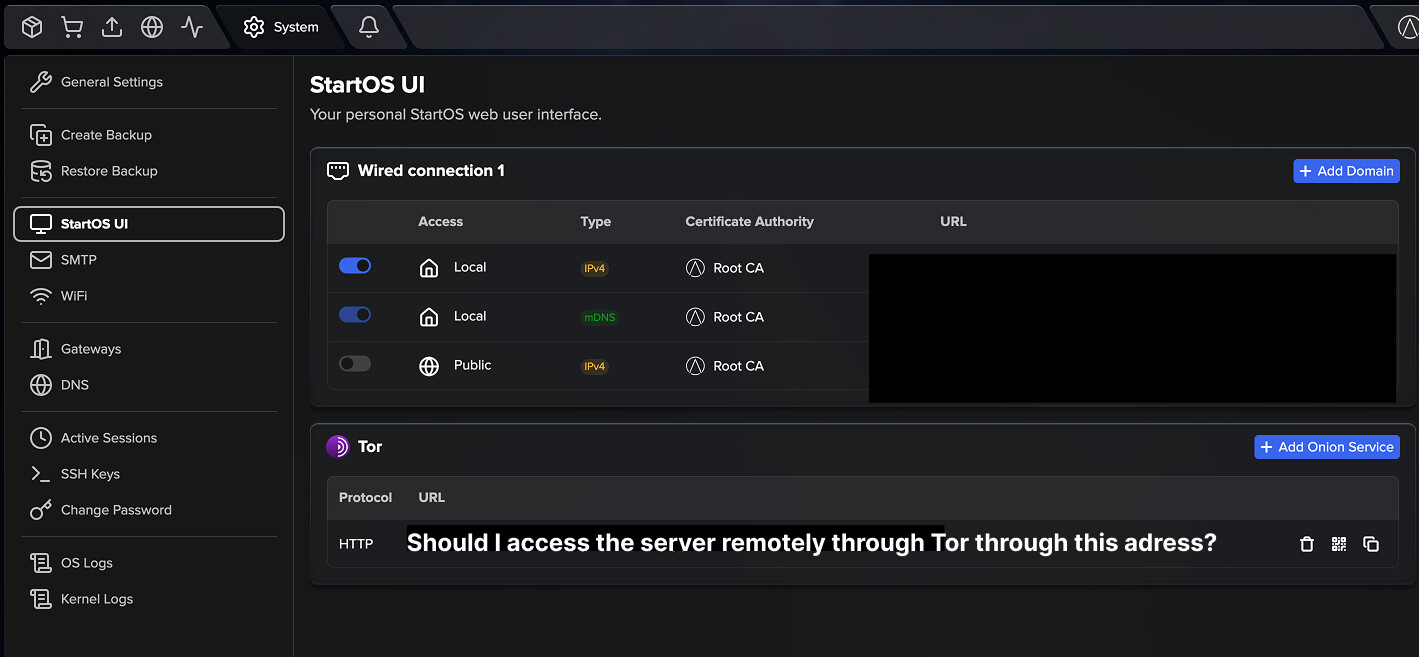Open Active Sessions in sidebar

tap(149, 438)
